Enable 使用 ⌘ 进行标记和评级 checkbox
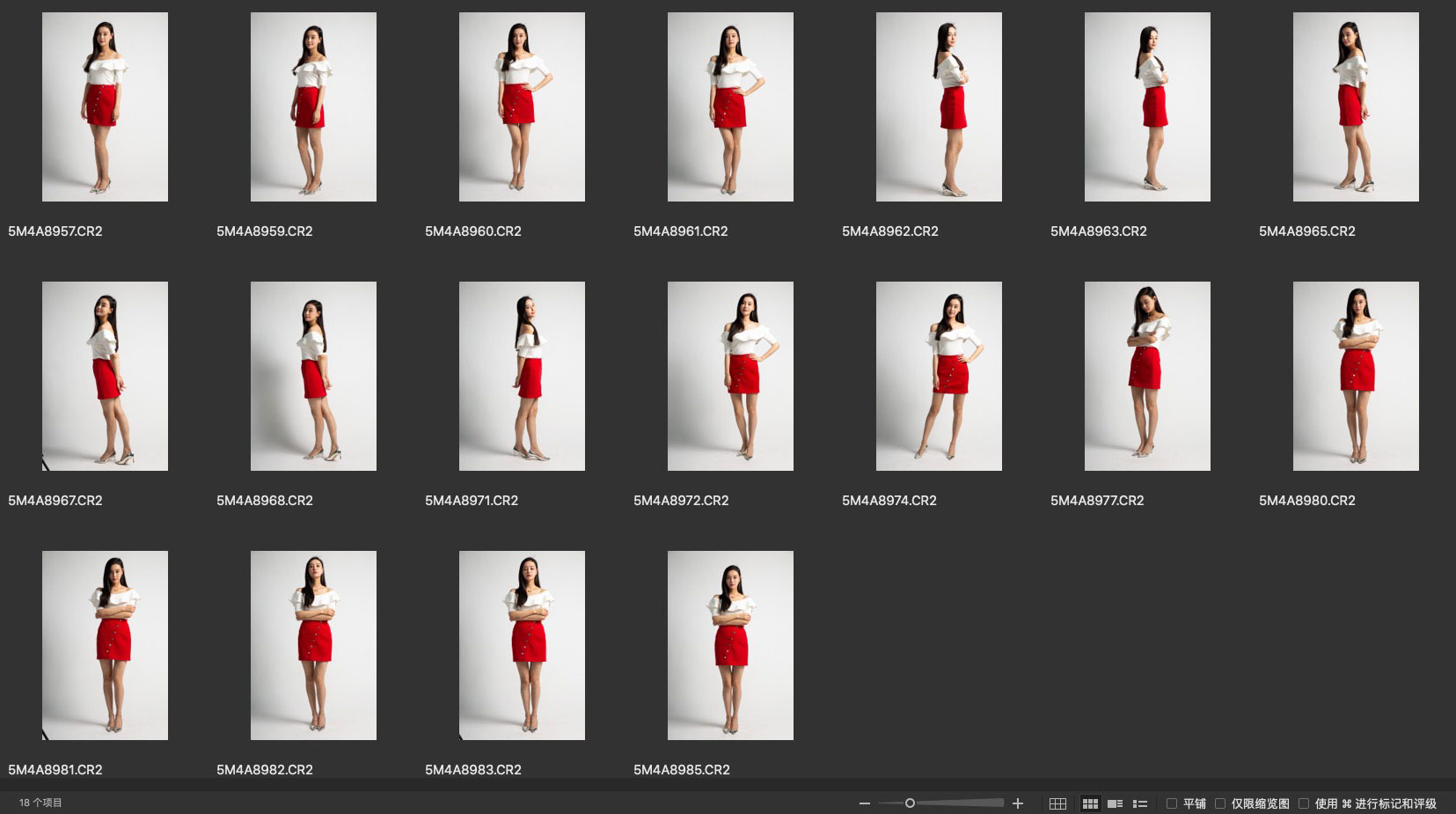The height and width of the screenshot is (814, 1456). 1304,803
